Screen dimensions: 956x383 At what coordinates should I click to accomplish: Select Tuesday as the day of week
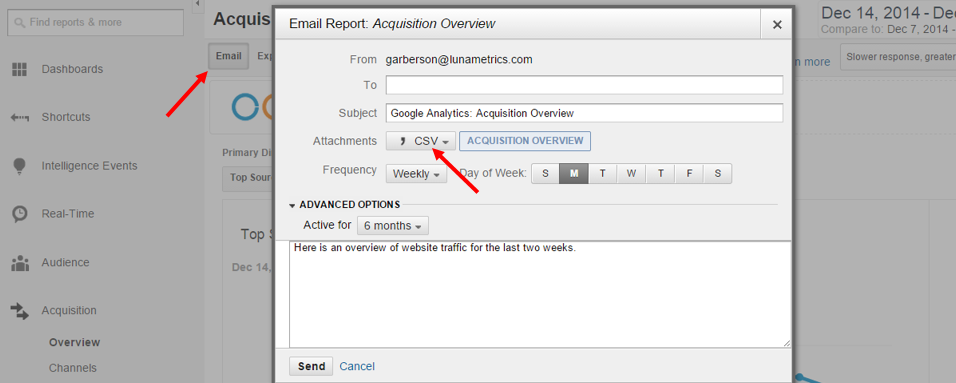pyautogui.click(x=602, y=174)
